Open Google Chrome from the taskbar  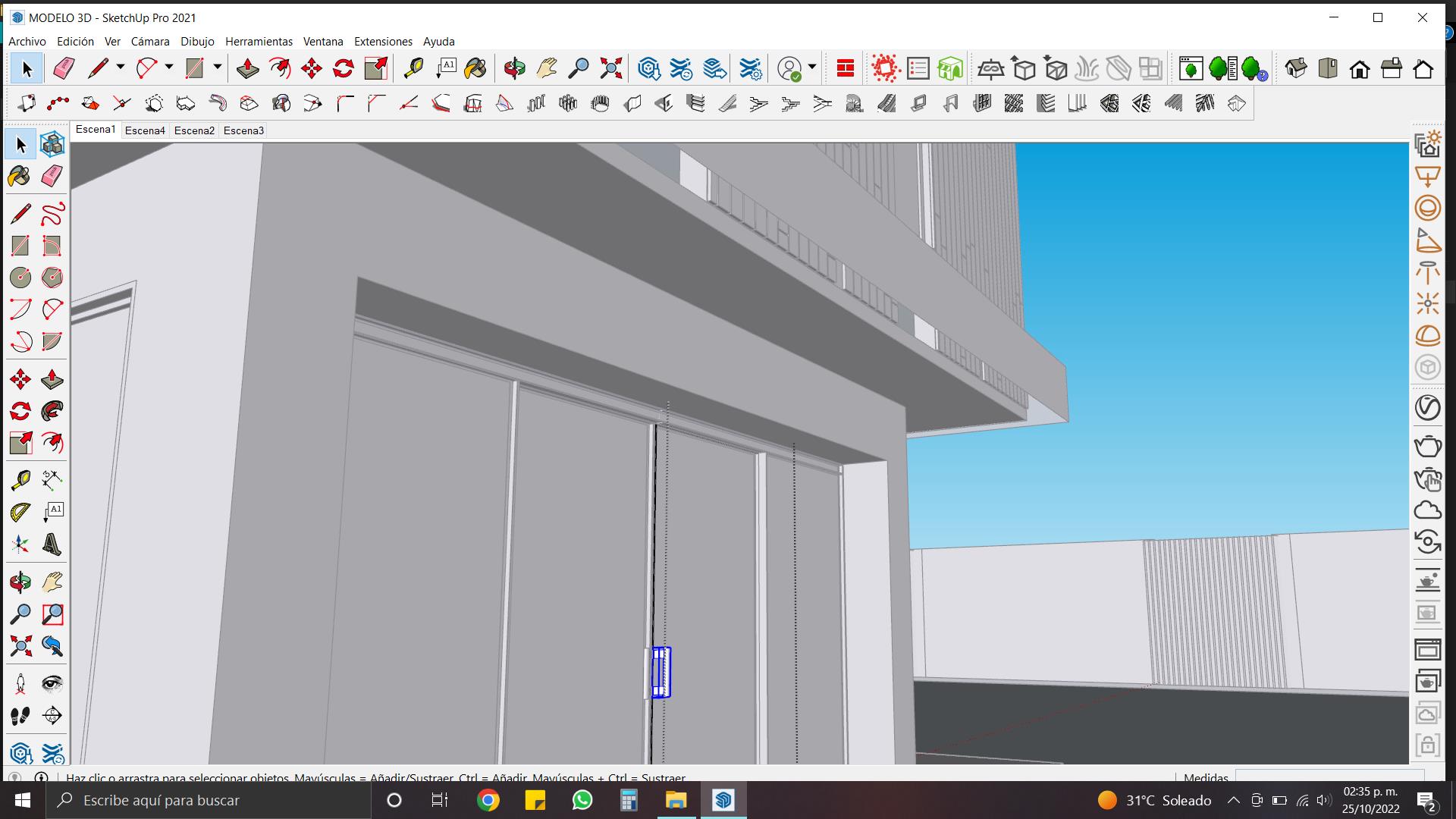tap(488, 800)
